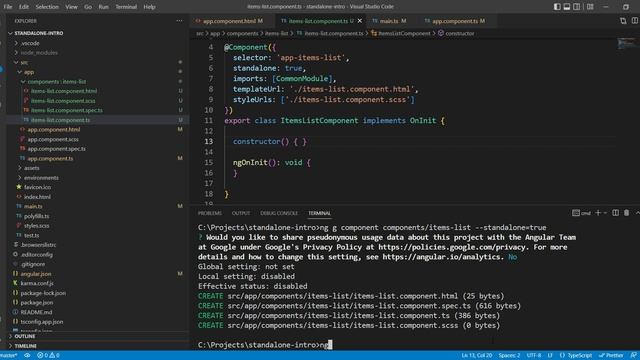The height and width of the screenshot is (360, 640).
Task: Expand the TIMELINE section
Action: (26, 346)
